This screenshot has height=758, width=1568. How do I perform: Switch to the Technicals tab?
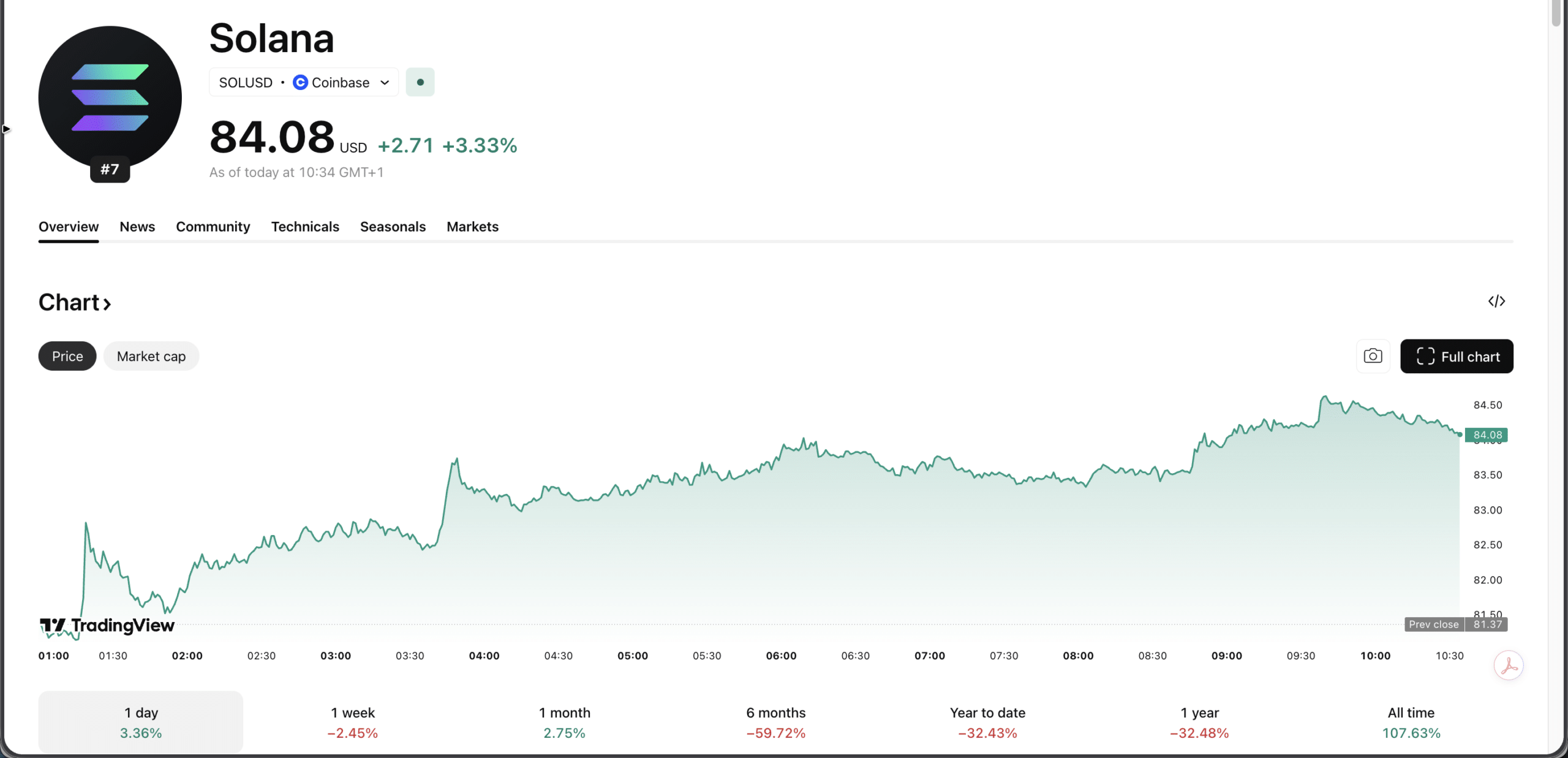[305, 227]
